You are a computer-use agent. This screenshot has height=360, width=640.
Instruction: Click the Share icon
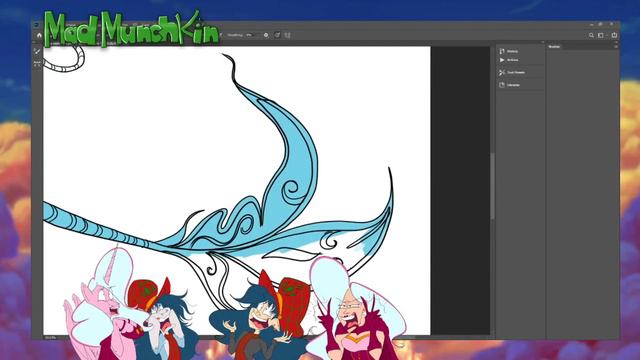pos(614,35)
